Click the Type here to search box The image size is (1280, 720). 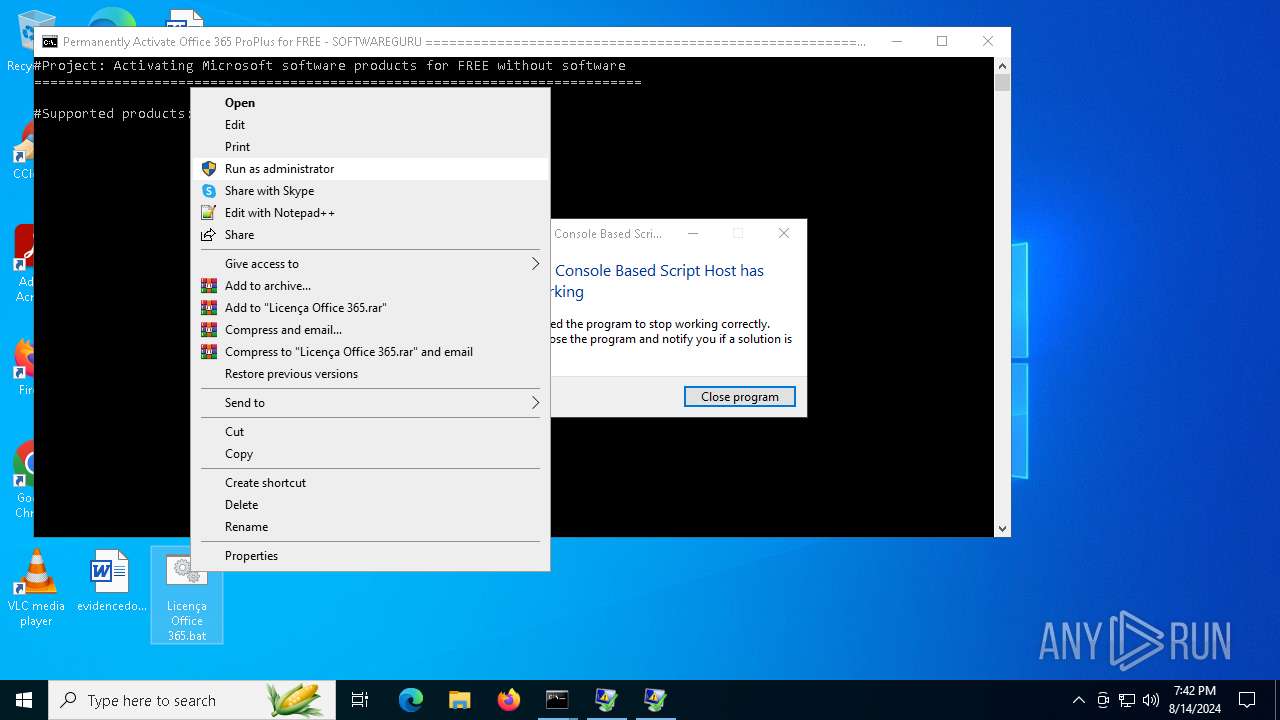[192, 700]
